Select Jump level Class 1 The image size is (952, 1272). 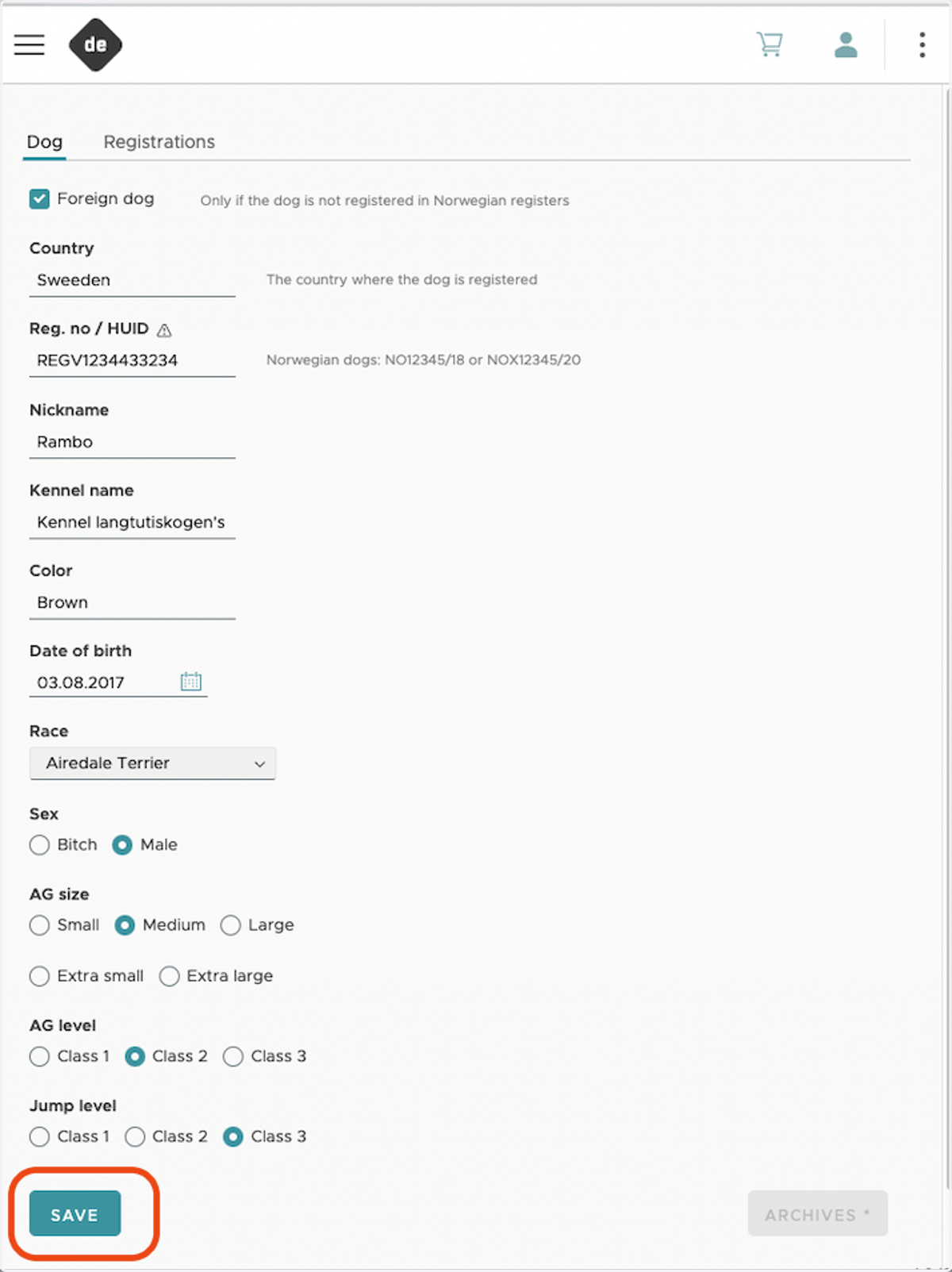(x=40, y=1136)
